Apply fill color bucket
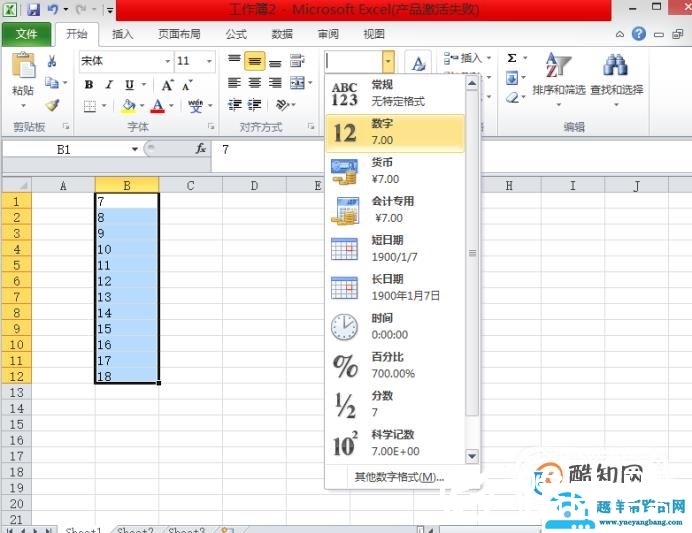Viewport: 692px width, 533px height. coord(128,106)
